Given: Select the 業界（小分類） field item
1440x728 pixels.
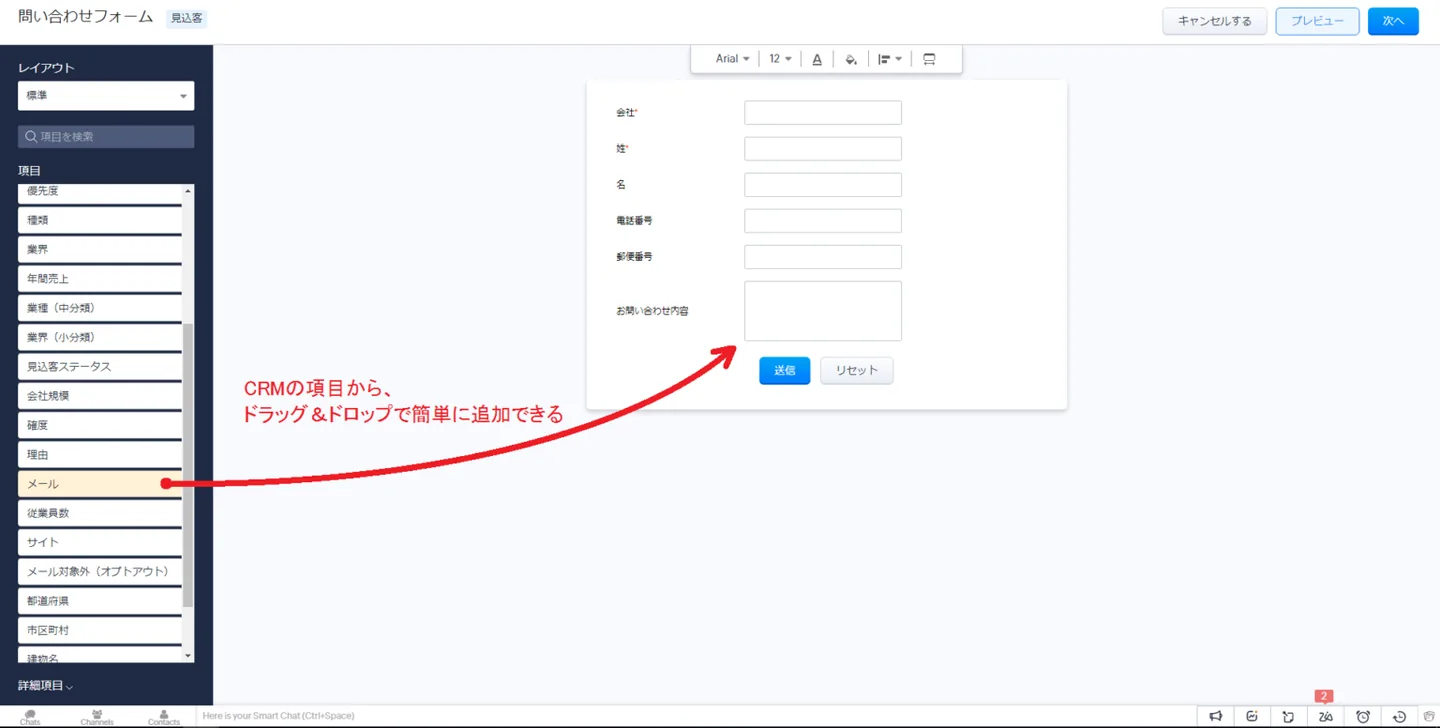Looking at the screenshot, I should click(x=100, y=337).
